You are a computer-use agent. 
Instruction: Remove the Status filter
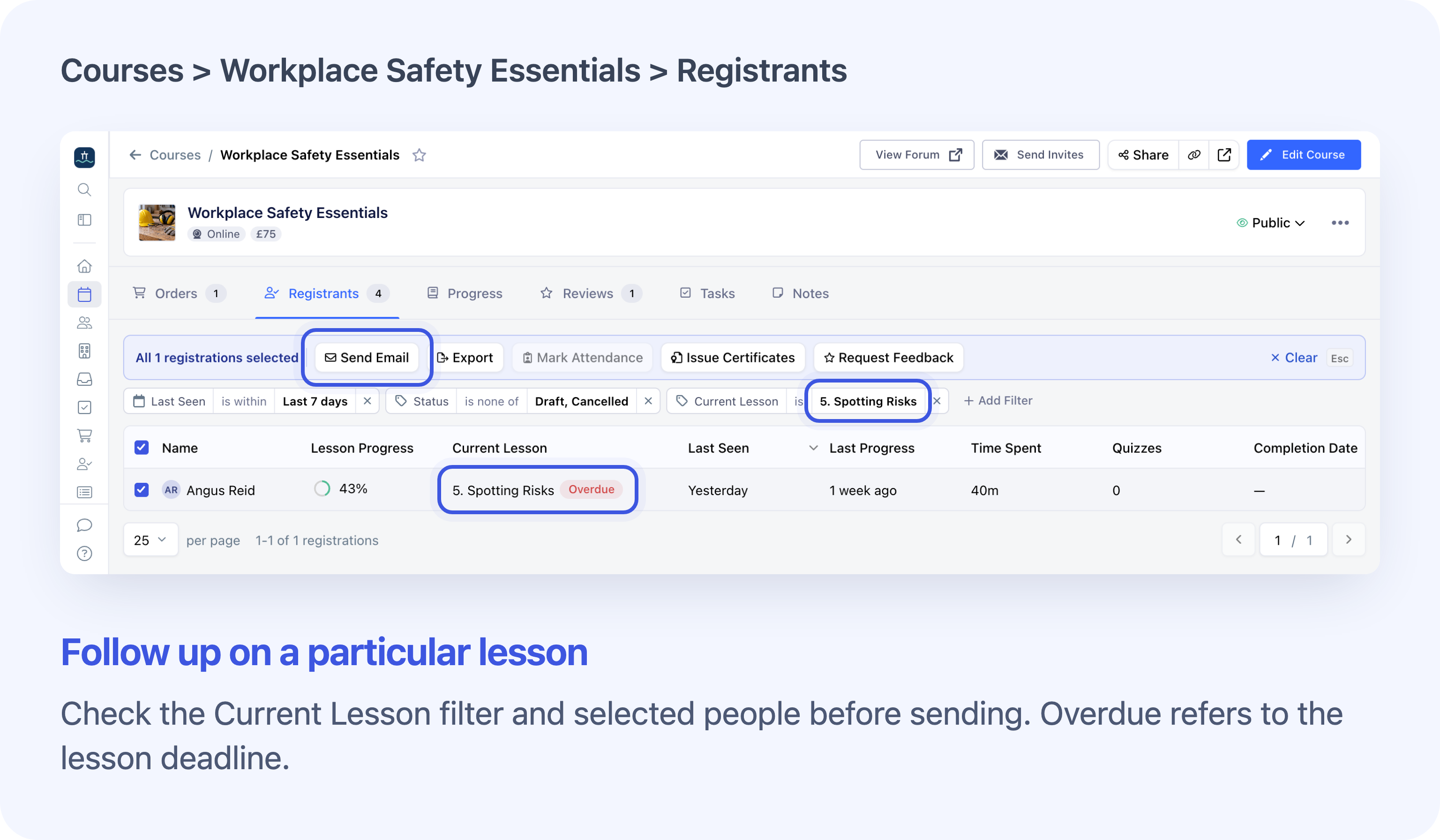coord(648,401)
